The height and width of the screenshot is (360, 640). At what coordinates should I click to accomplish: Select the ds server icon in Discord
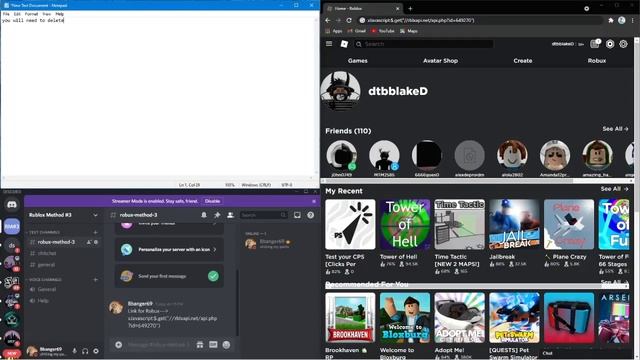[12, 246]
